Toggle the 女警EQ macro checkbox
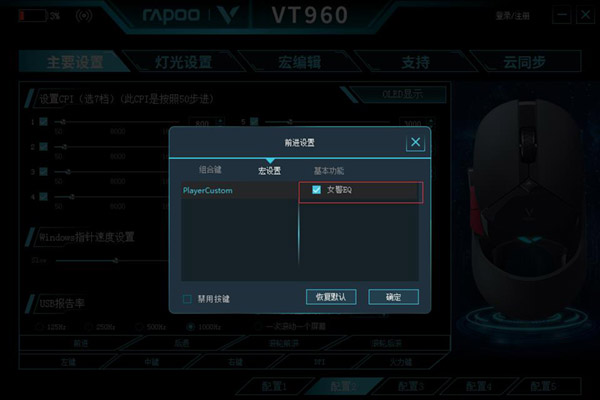The height and width of the screenshot is (400, 600). click(316, 190)
